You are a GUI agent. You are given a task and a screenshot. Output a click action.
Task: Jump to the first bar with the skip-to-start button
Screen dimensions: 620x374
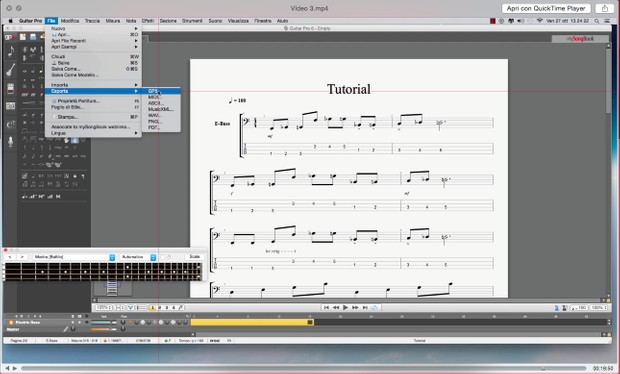pos(326,307)
